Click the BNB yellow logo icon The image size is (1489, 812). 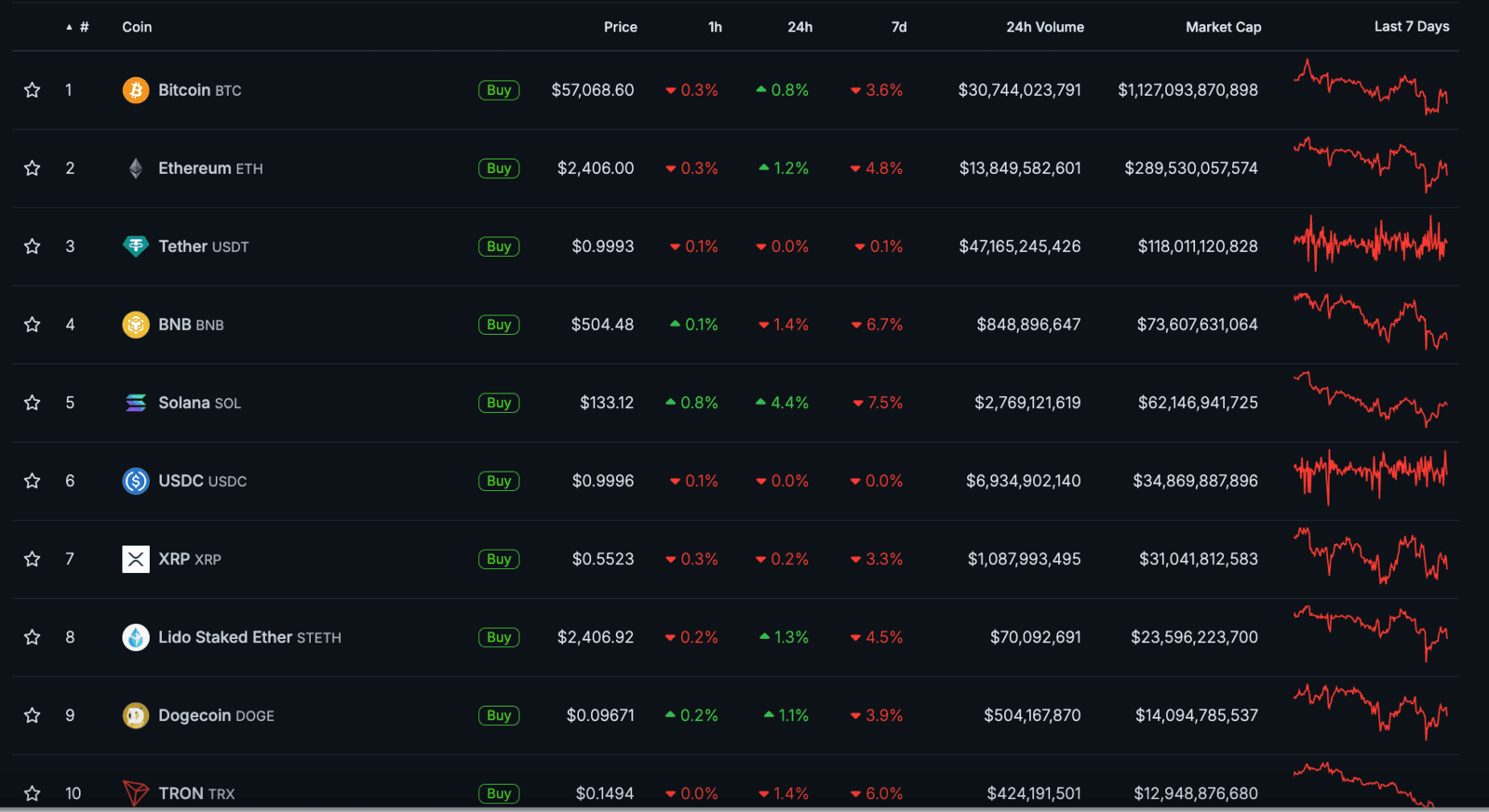136,325
